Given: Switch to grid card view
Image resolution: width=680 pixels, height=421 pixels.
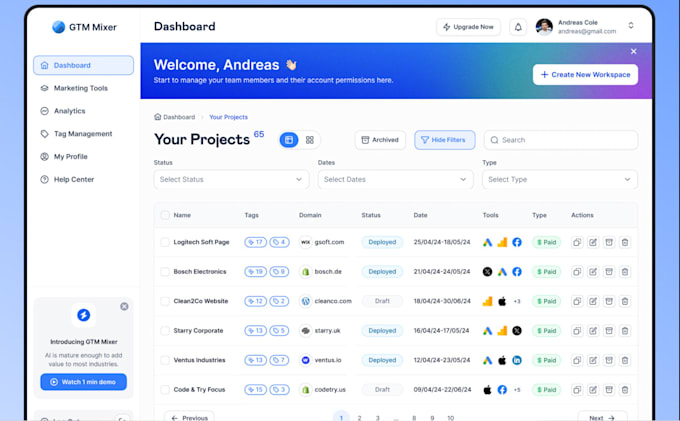Looking at the screenshot, I should pos(310,140).
